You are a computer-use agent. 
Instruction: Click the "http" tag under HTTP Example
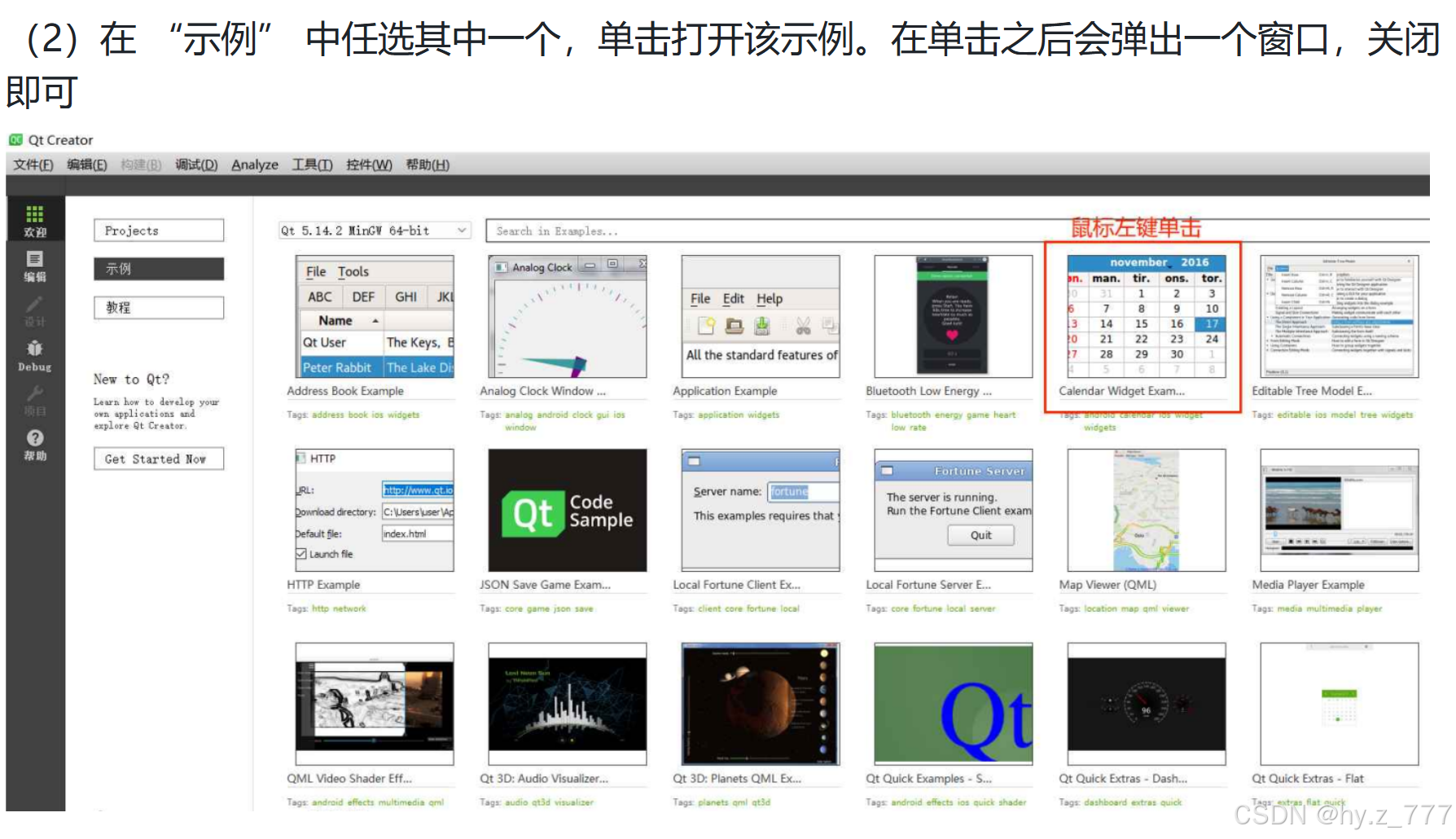[320, 608]
